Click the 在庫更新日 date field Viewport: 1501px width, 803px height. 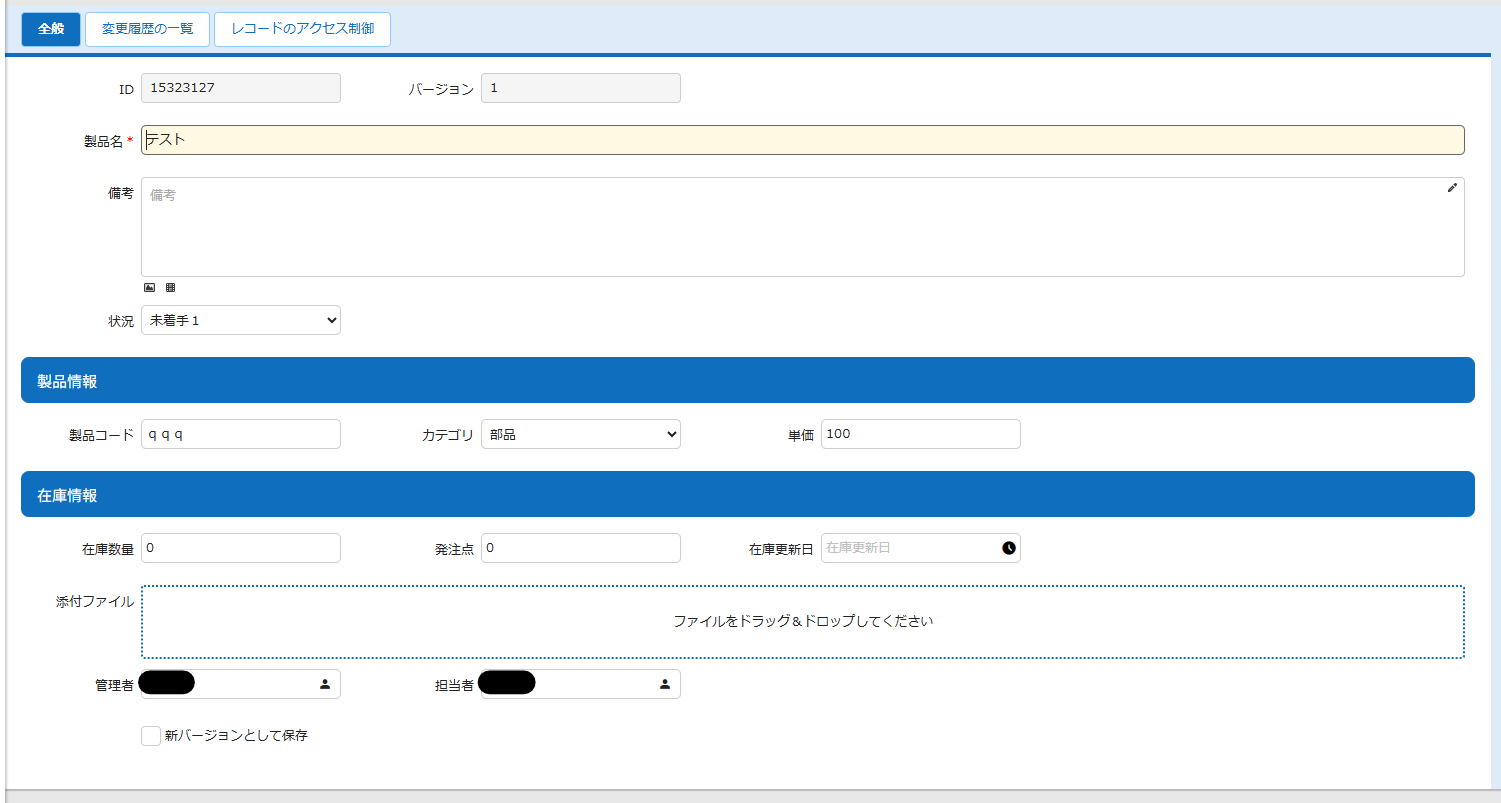pyautogui.click(x=921, y=548)
